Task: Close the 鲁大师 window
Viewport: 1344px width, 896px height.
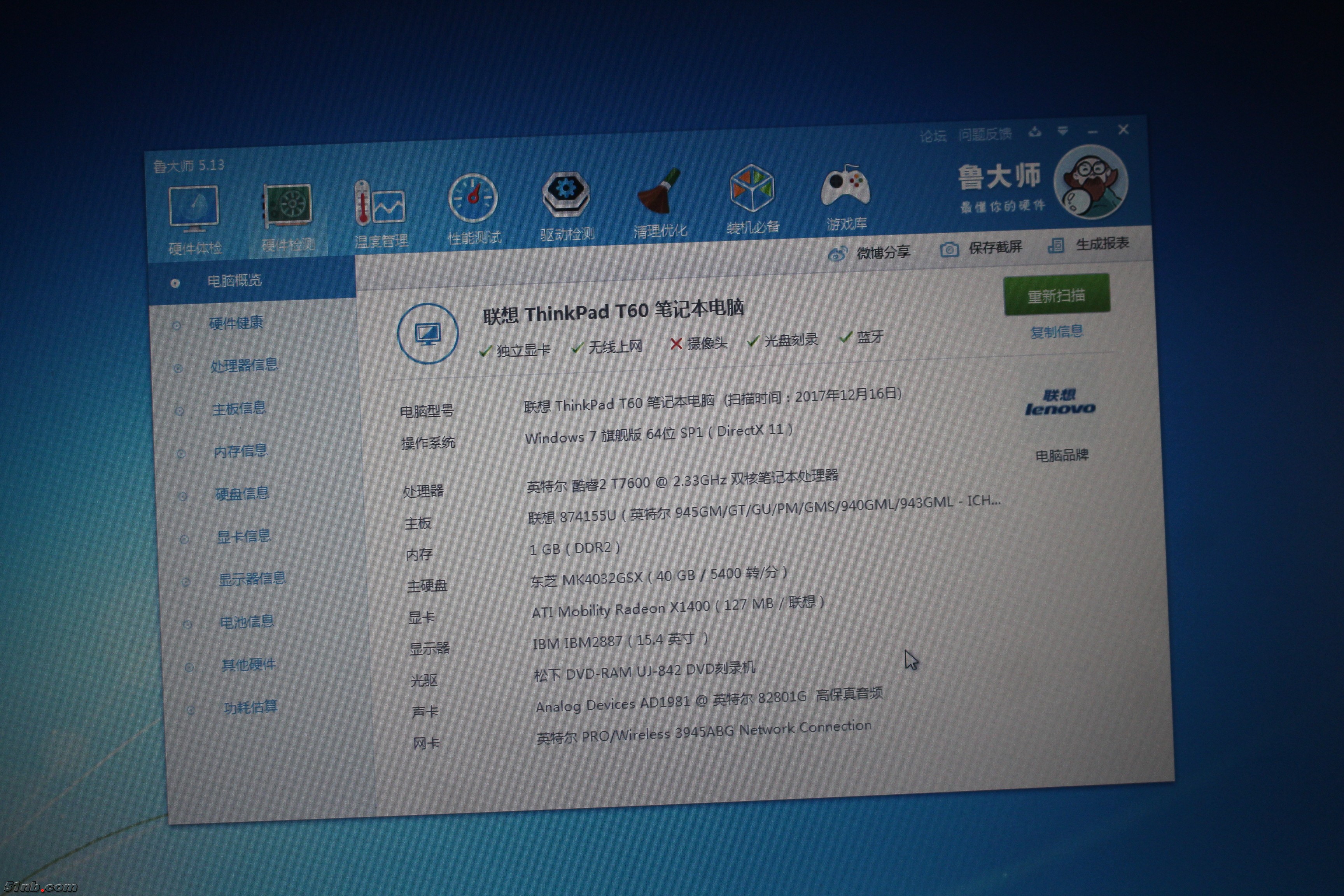Action: (1123, 130)
